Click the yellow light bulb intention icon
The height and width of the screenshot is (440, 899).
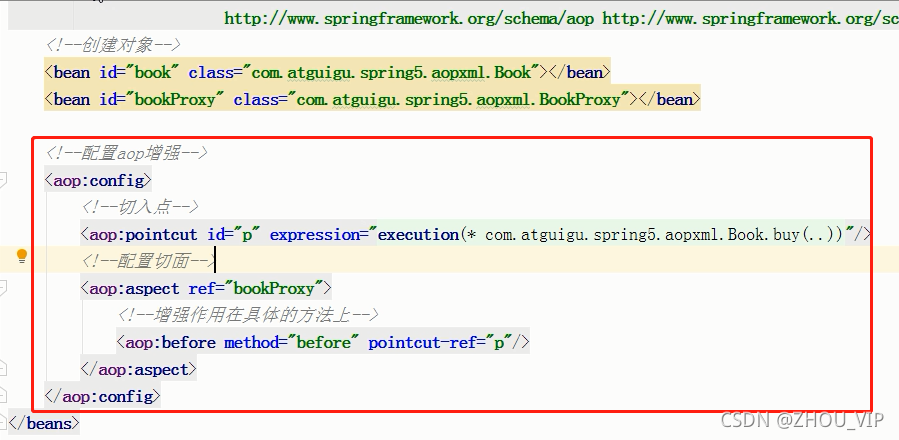22,256
